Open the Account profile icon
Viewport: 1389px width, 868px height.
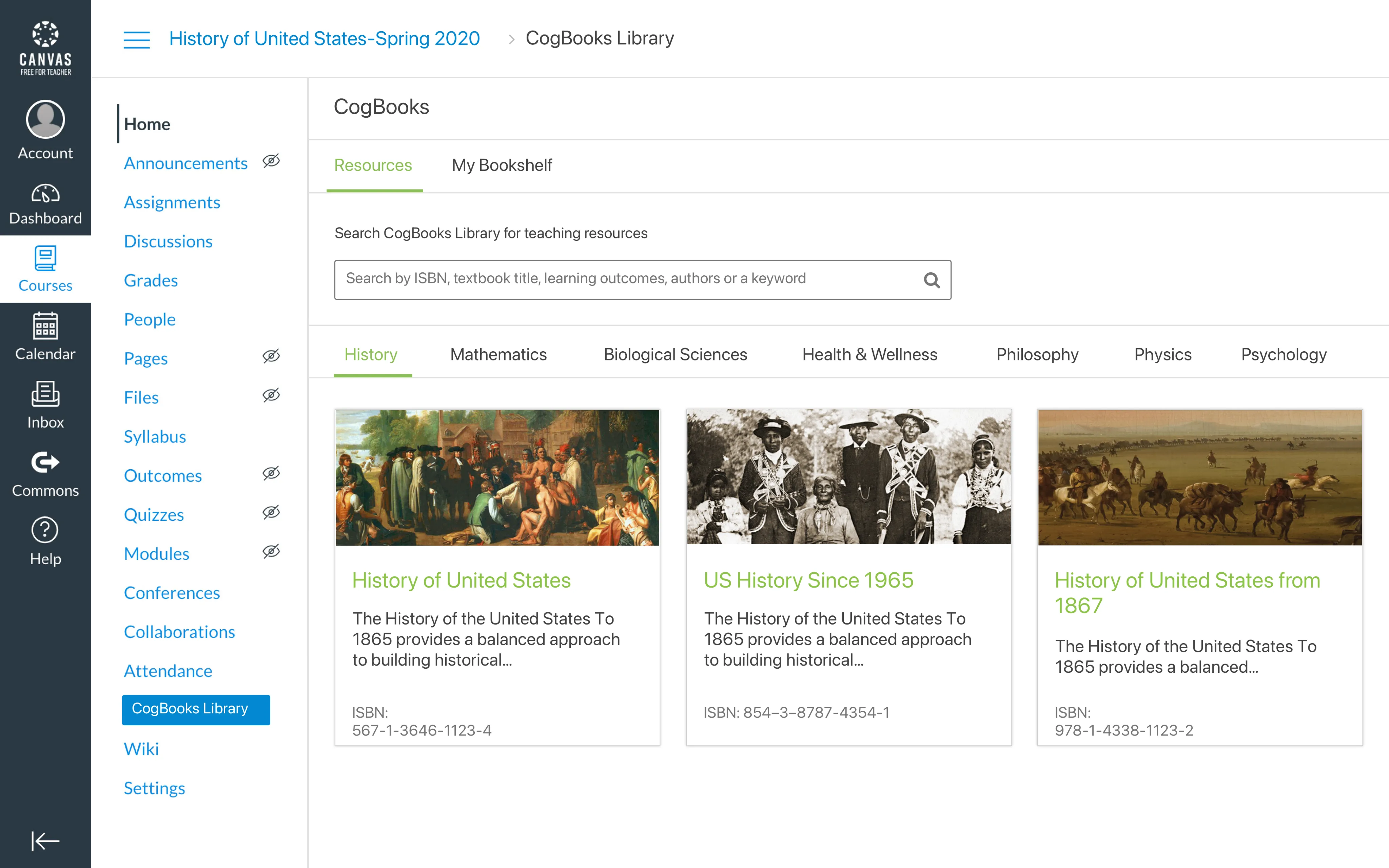tap(45, 120)
